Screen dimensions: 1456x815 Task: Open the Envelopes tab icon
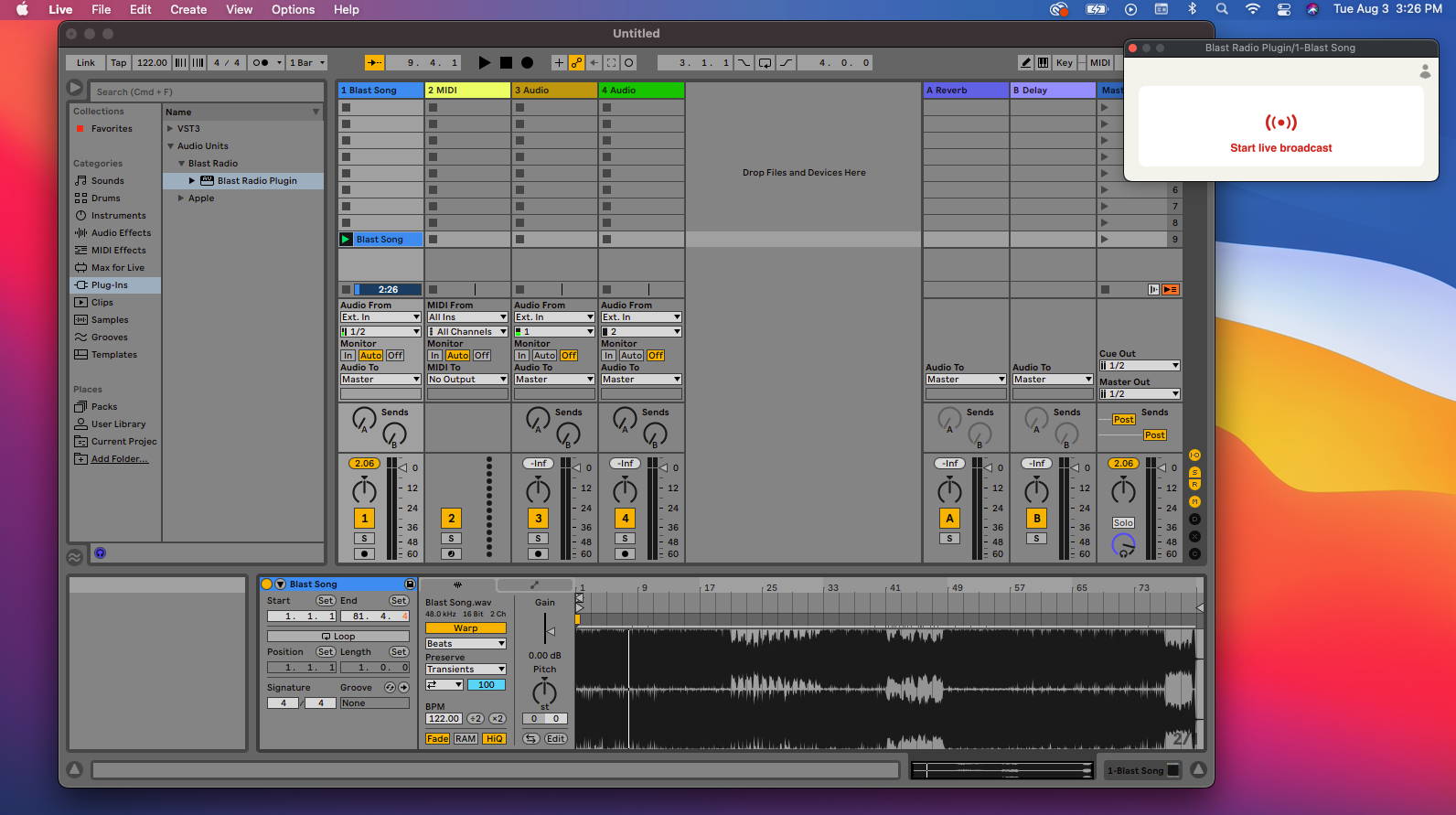pos(534,584)
